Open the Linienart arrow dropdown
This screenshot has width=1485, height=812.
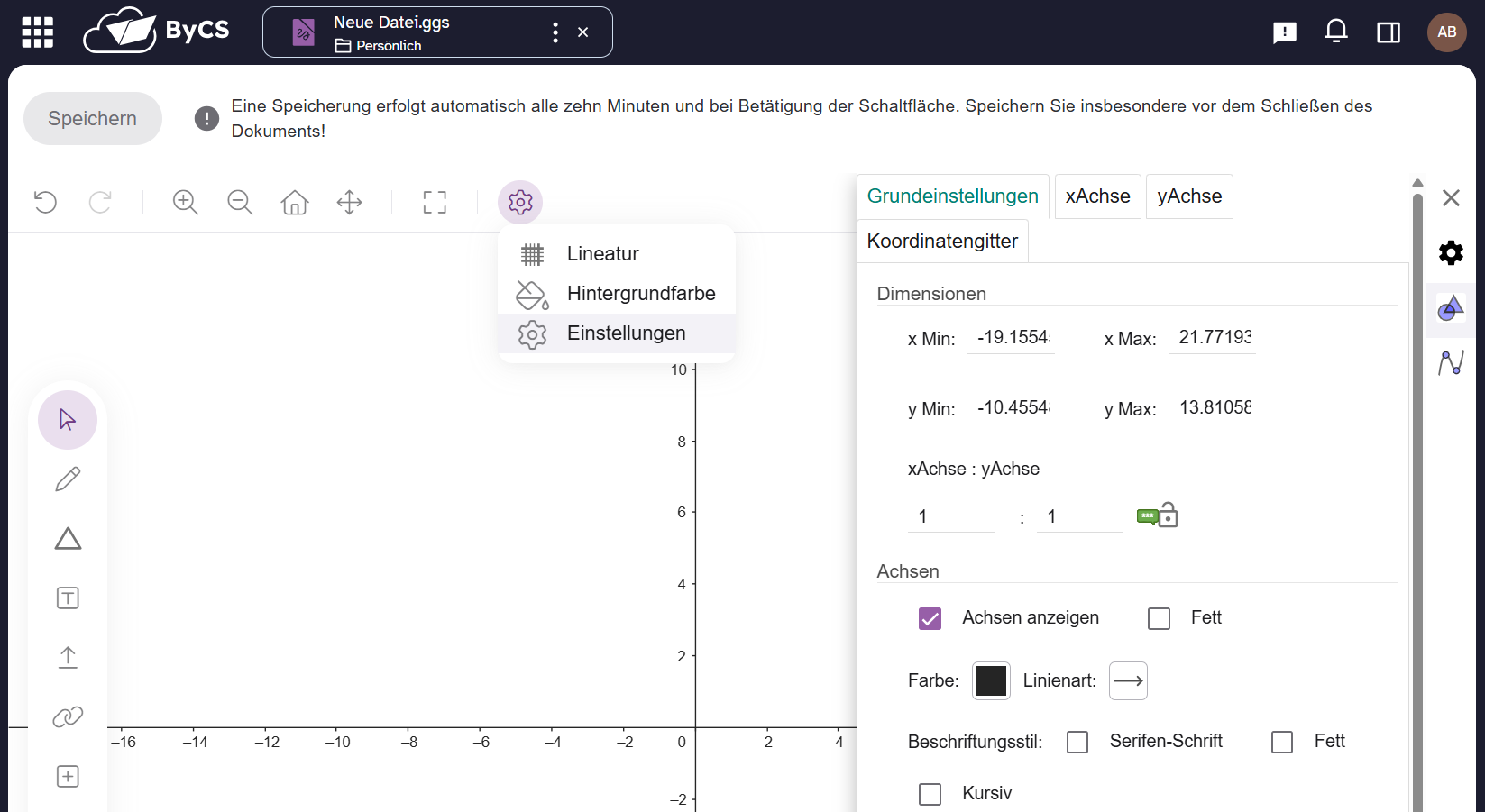(1128, 681)
